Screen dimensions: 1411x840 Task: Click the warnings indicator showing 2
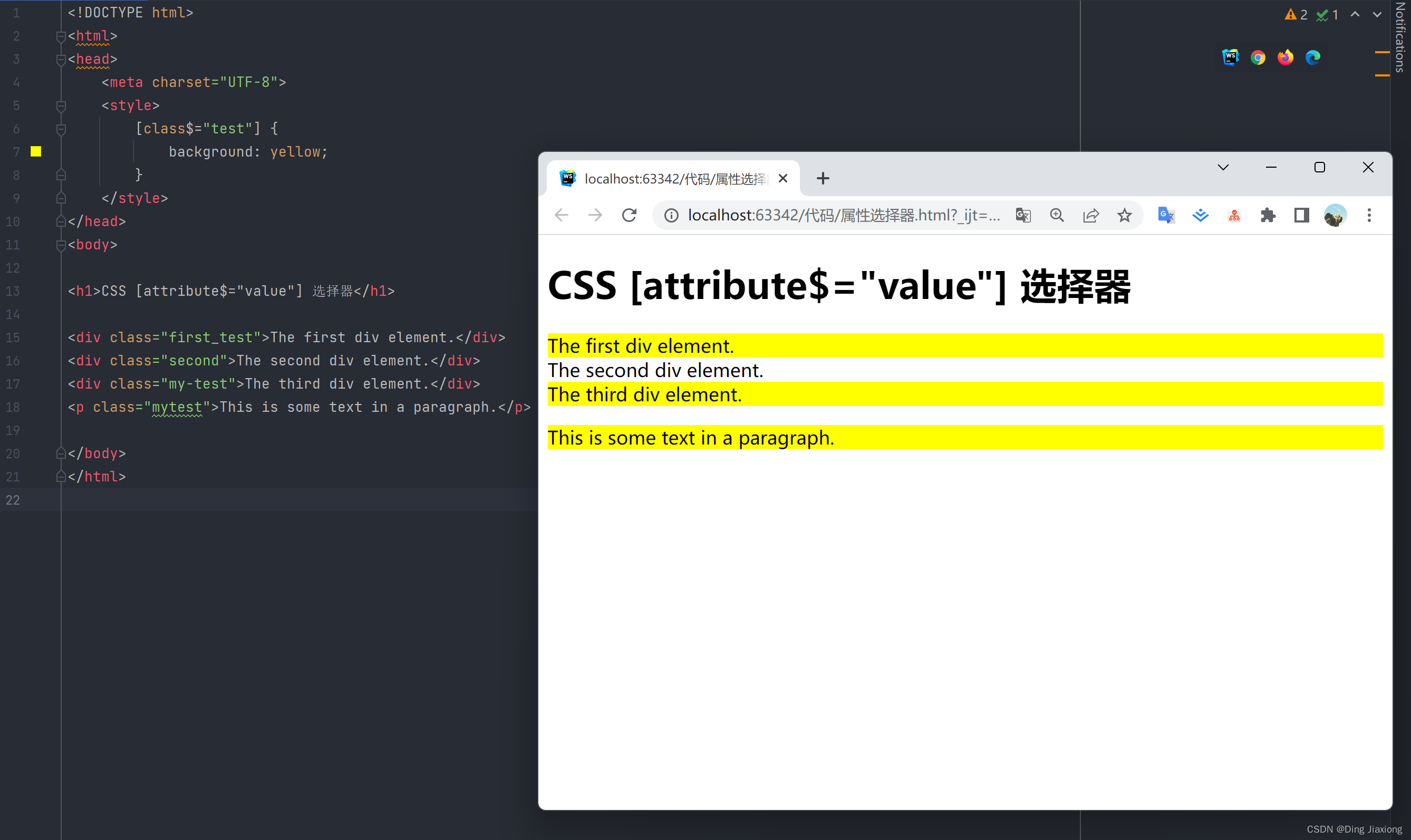point(1296,15)
